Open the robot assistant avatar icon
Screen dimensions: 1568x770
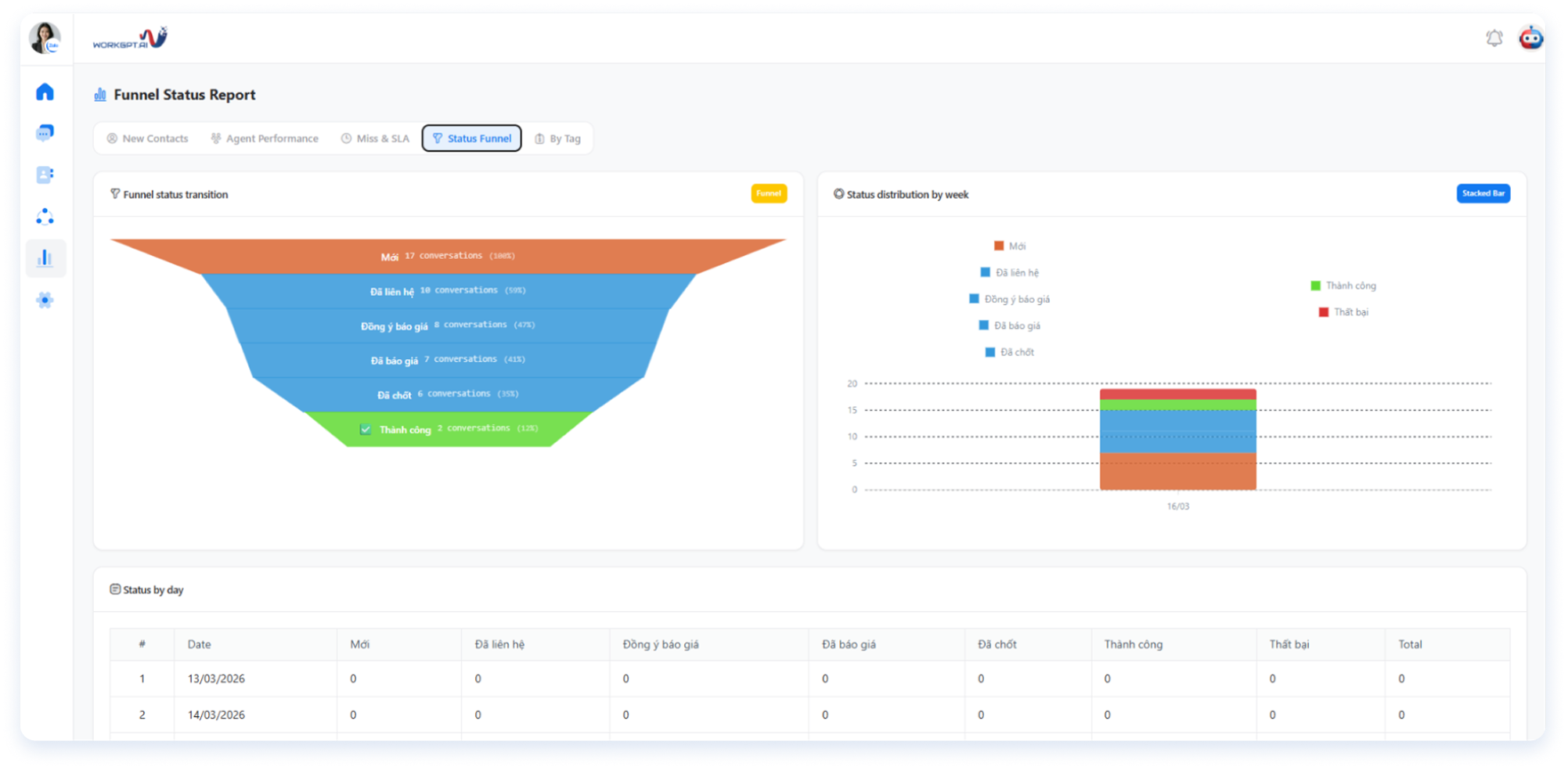coord(1530,37)
